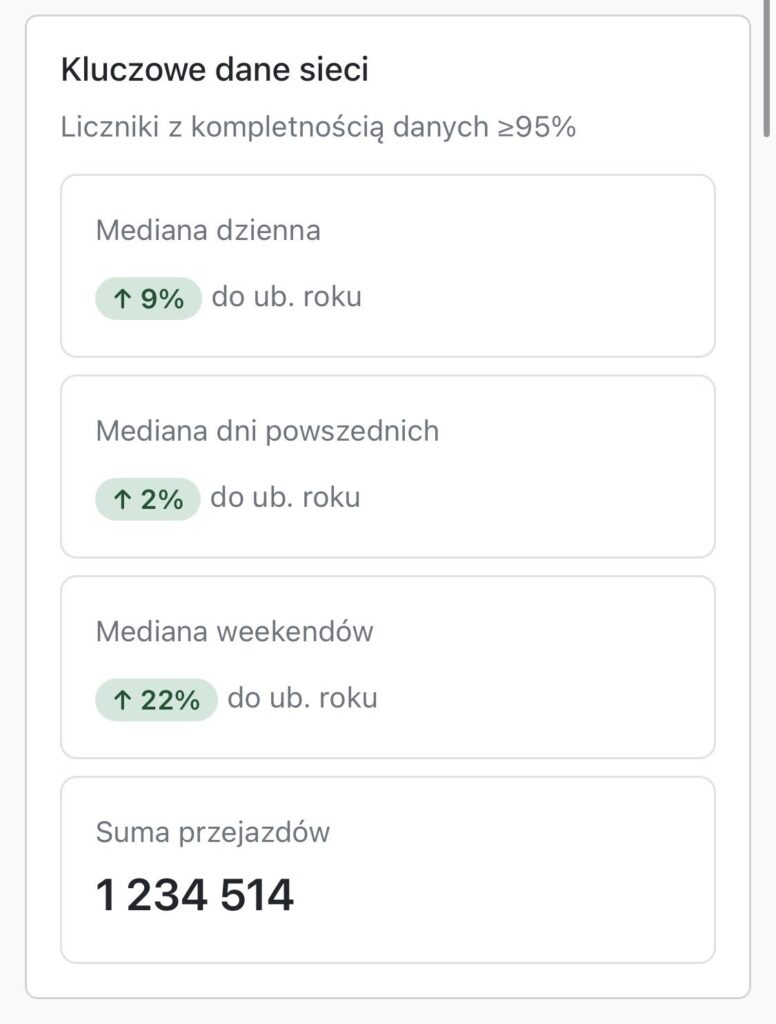Select the 9% change badge

[149, 299]
